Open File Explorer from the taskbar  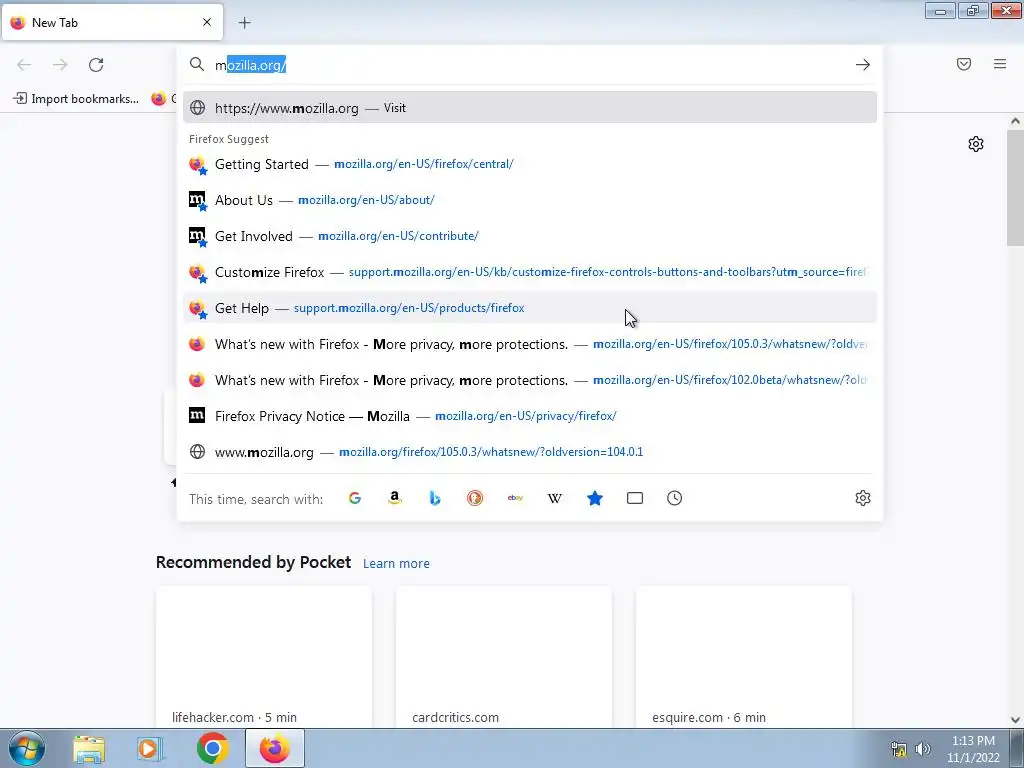point(89,748)
